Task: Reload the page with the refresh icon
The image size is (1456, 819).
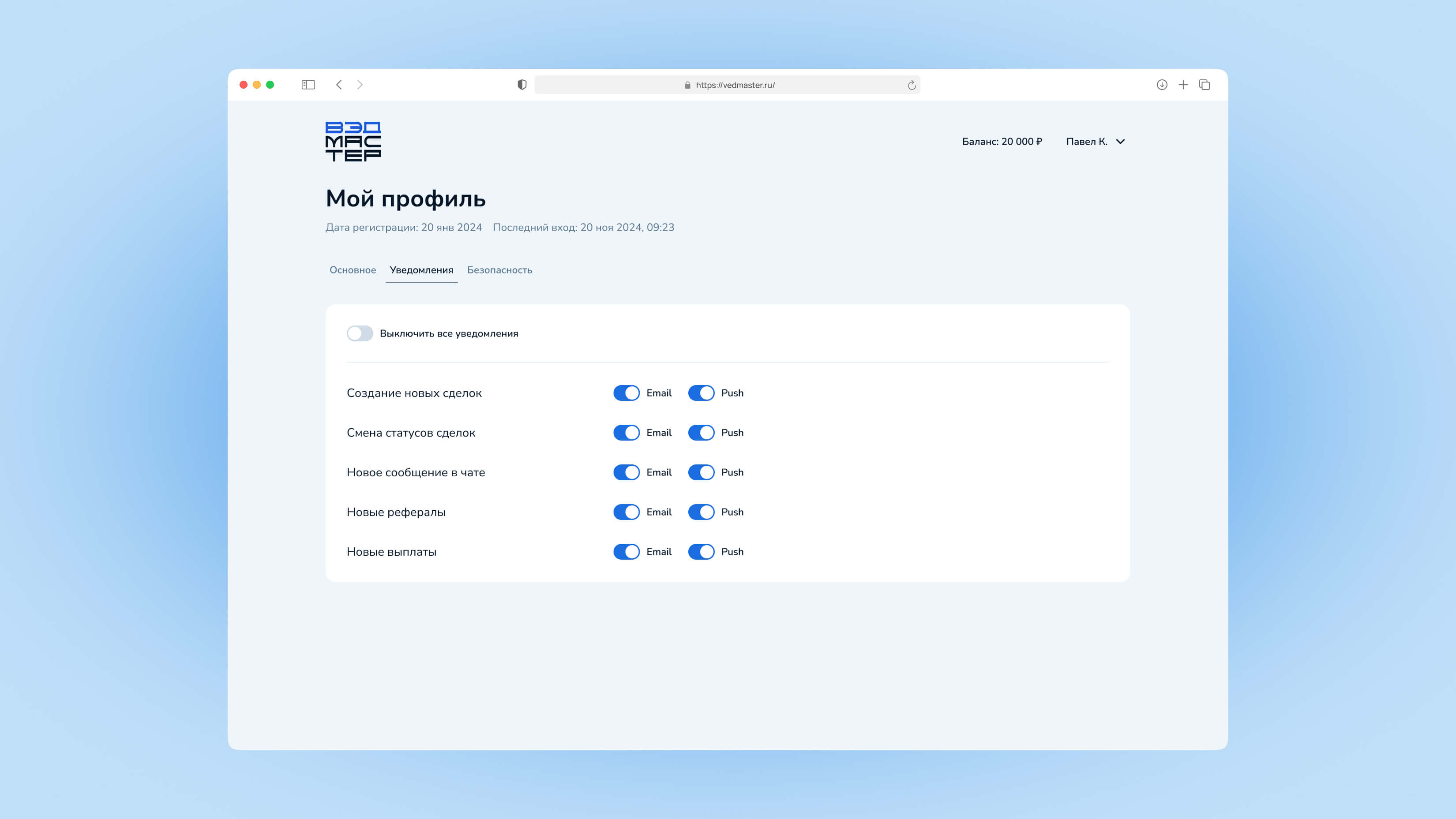Action: click(x=911, y=85)
